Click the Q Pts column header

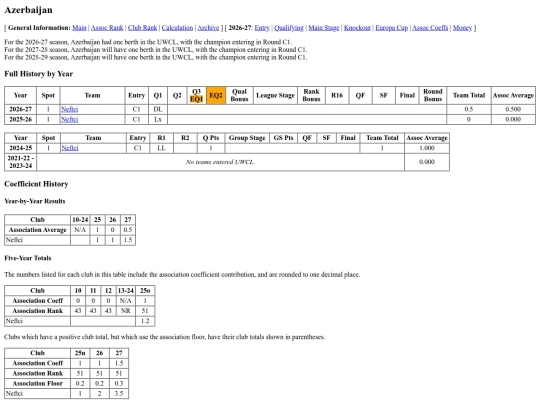click(211, 138)
